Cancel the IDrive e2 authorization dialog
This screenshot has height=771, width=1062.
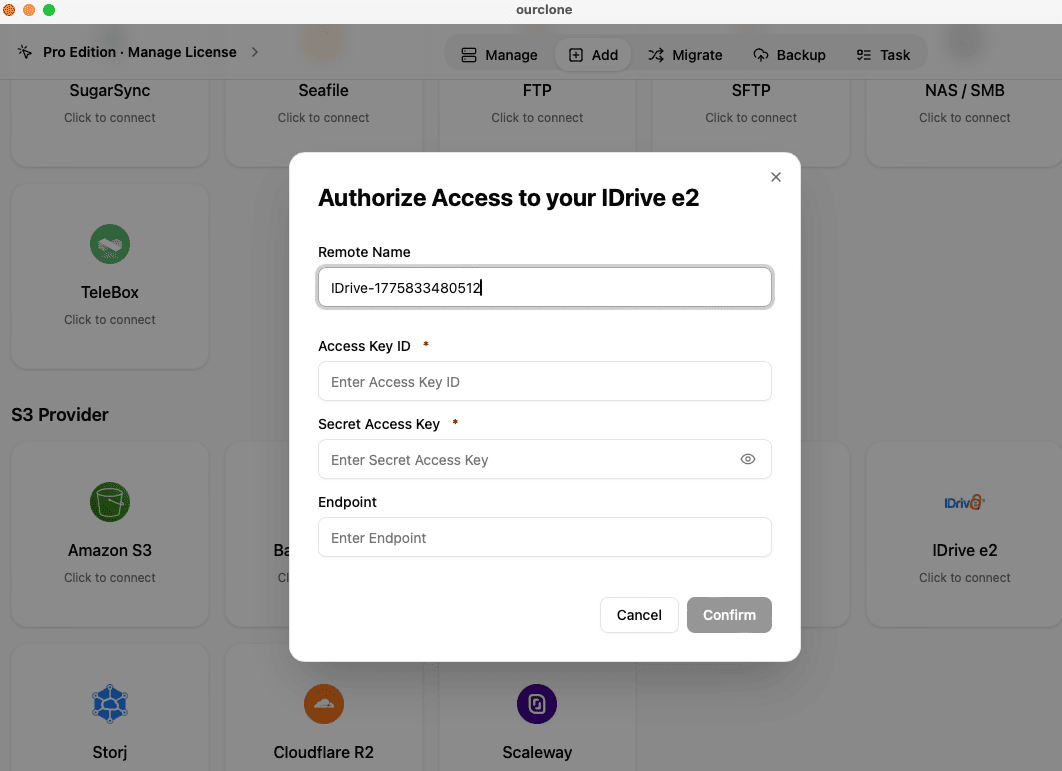639,615
